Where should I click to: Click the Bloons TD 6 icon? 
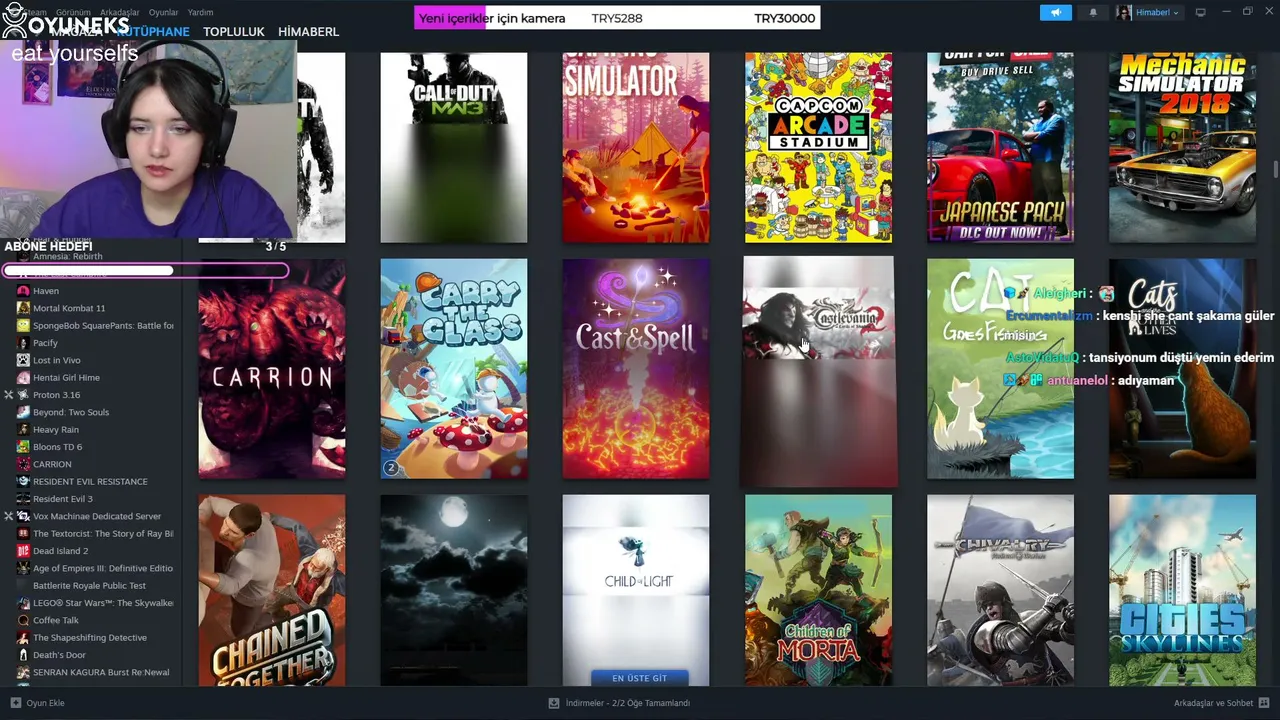coord(23,447)
